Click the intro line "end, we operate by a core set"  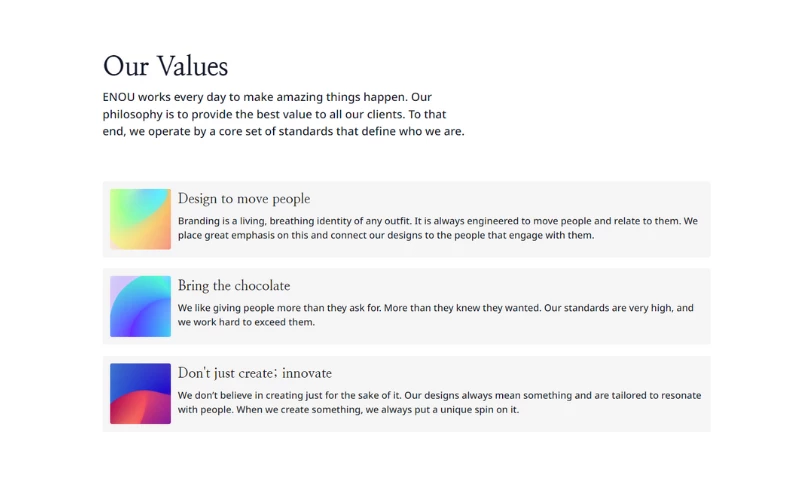click(283, 131)
